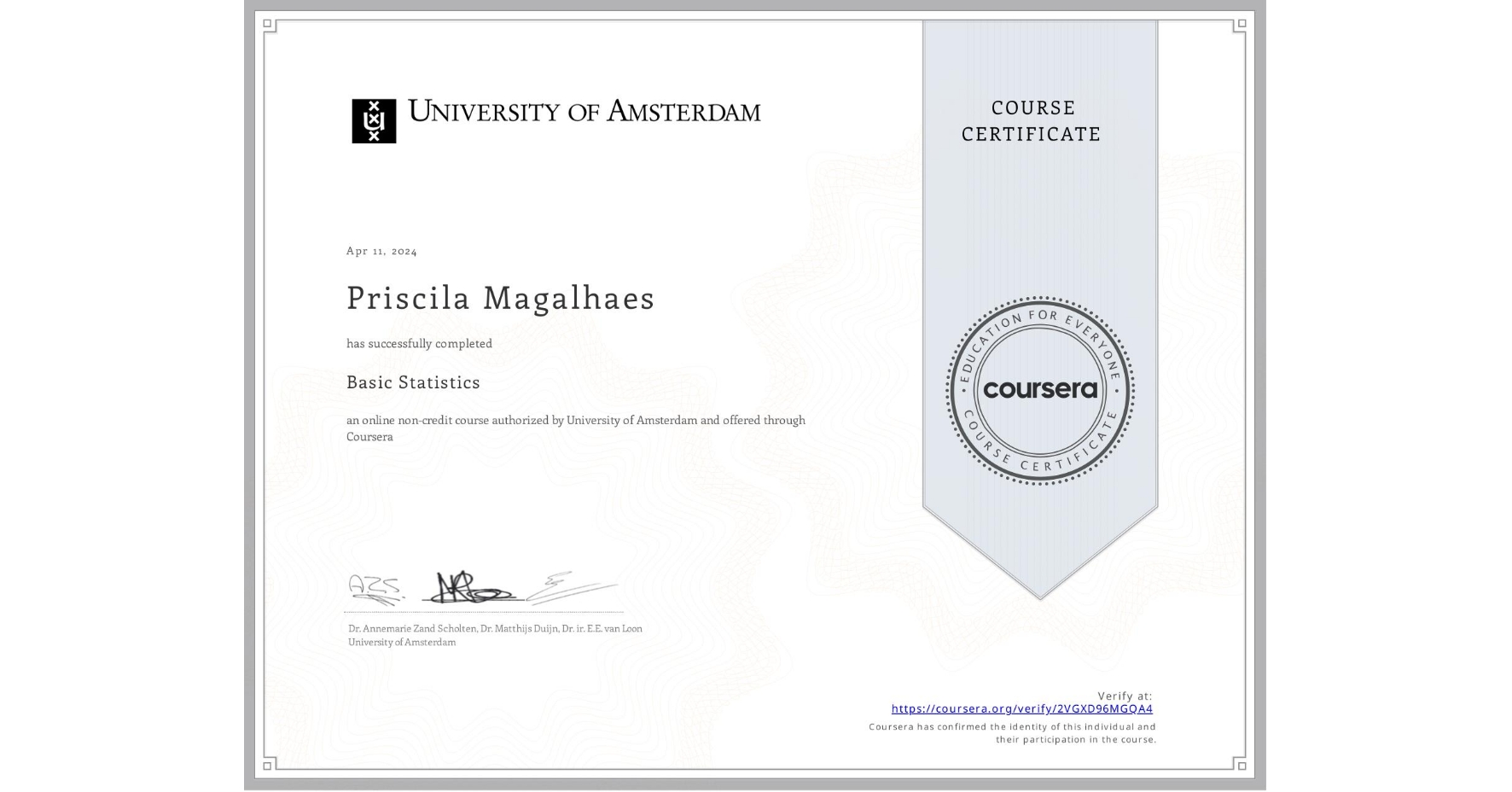Screen dimensions: 1512x792
Task: Open the verification link for 2VGXD96MGQA4
Action: [x=1022, y=709]
